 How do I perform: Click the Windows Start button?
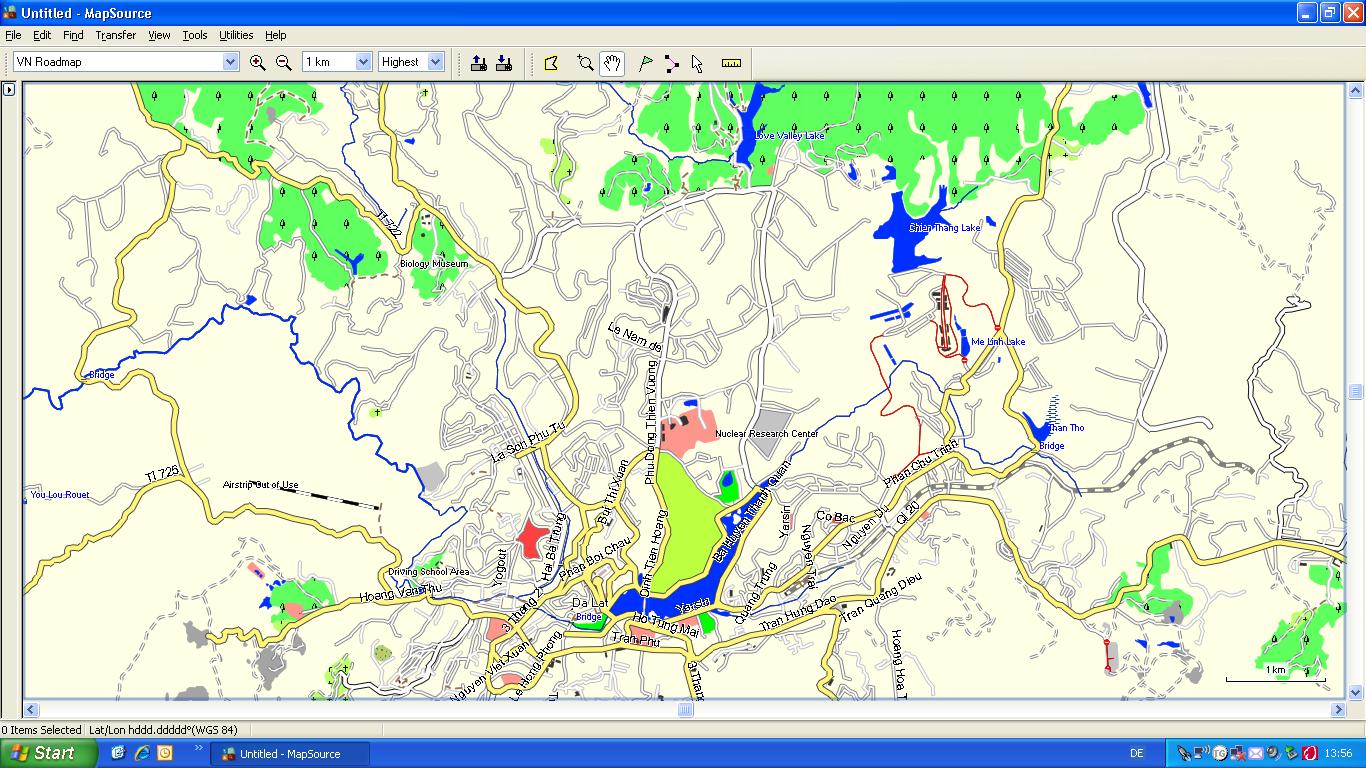pyautogui.click(x=48, y=753)
